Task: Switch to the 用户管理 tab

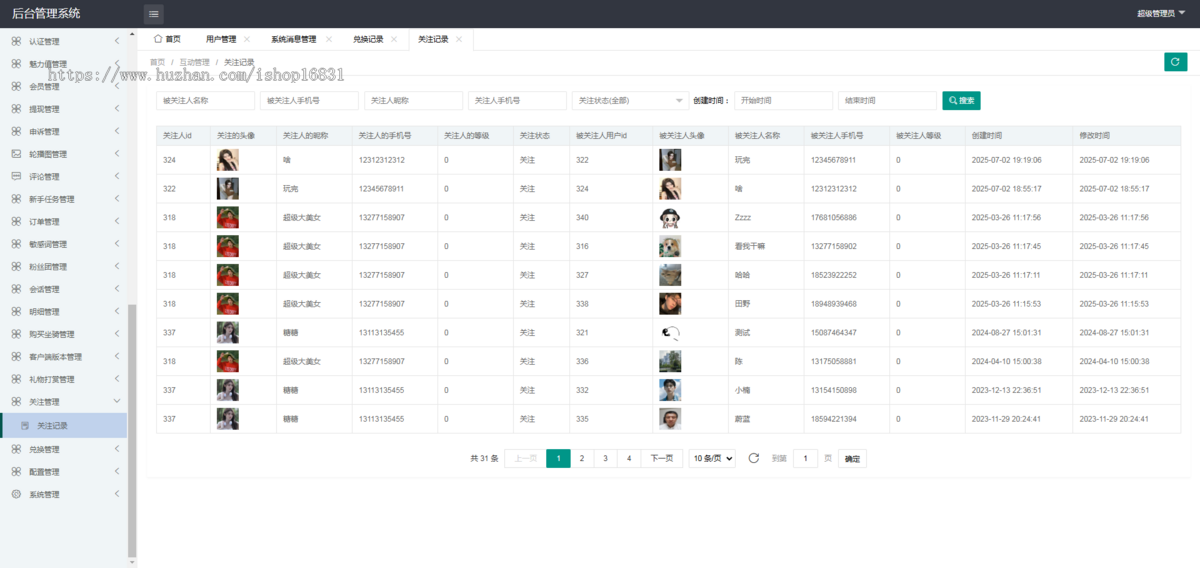Action: point(221,39)
